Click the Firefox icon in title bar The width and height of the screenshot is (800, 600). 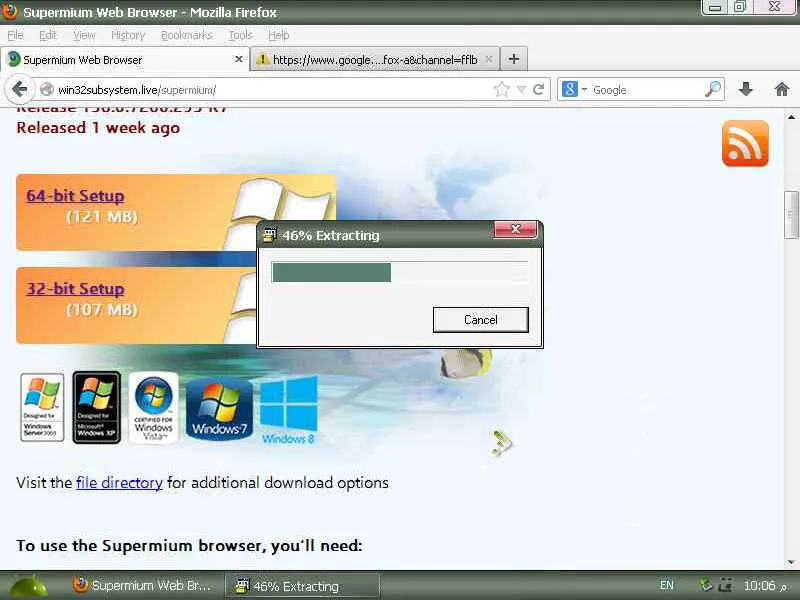point(10,11)
